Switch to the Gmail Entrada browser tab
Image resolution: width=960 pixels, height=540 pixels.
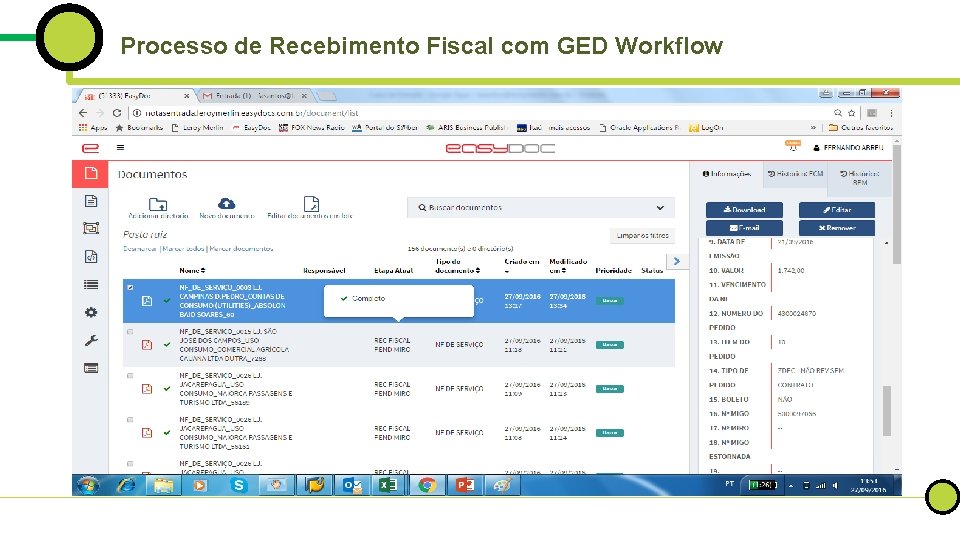point(256,96)
